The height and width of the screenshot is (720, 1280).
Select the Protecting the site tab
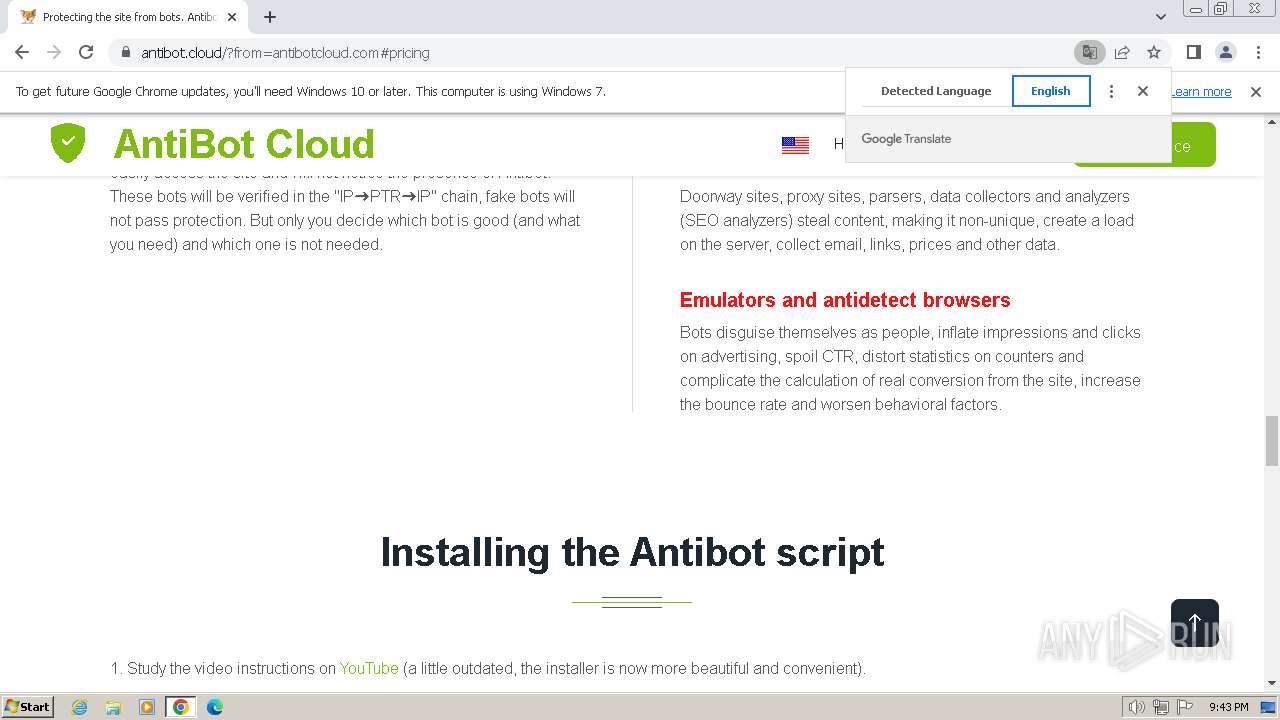tap(128, 17)
